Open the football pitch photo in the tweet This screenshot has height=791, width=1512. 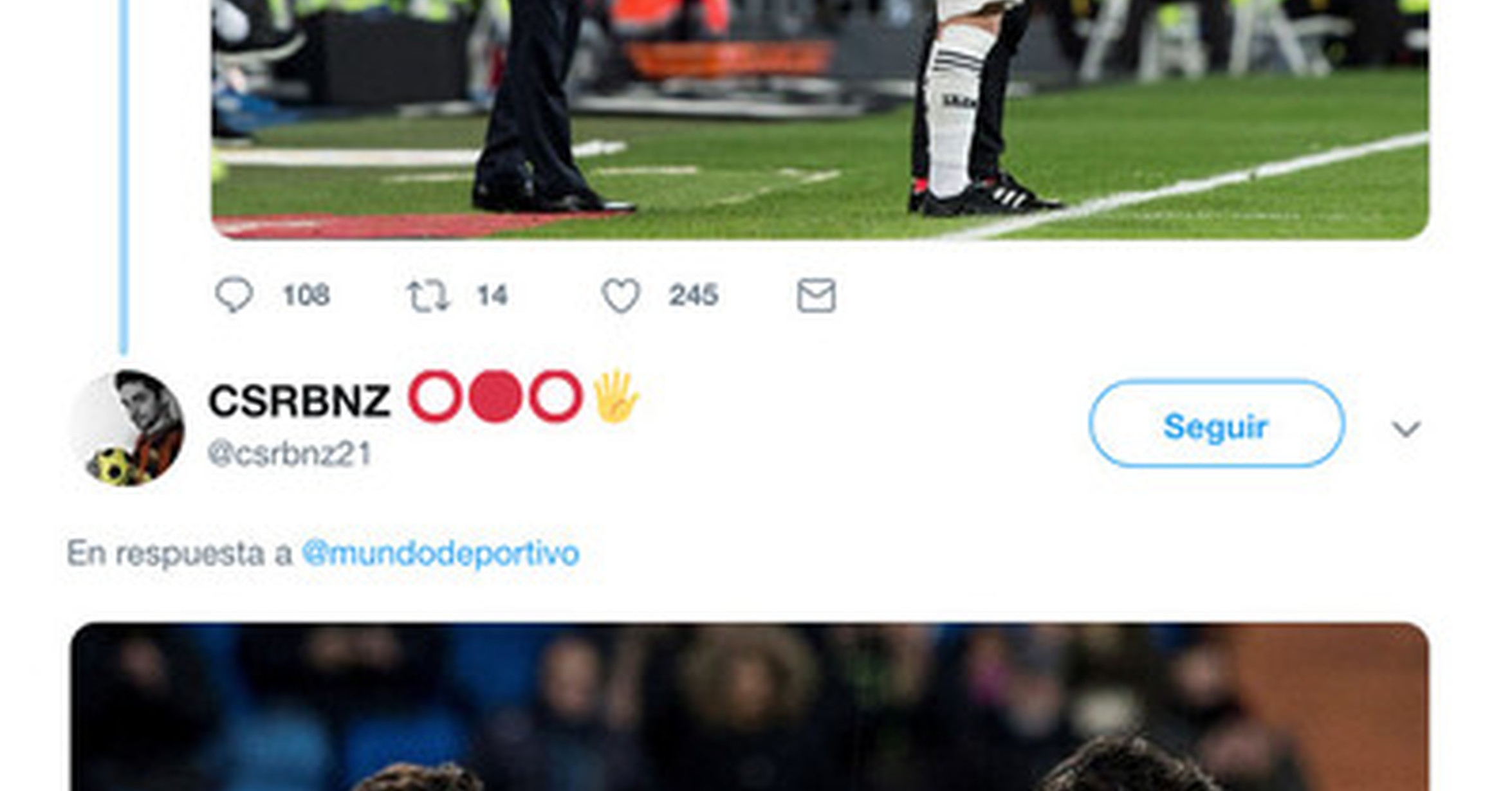pyautogui.click(x=820, y=120)
